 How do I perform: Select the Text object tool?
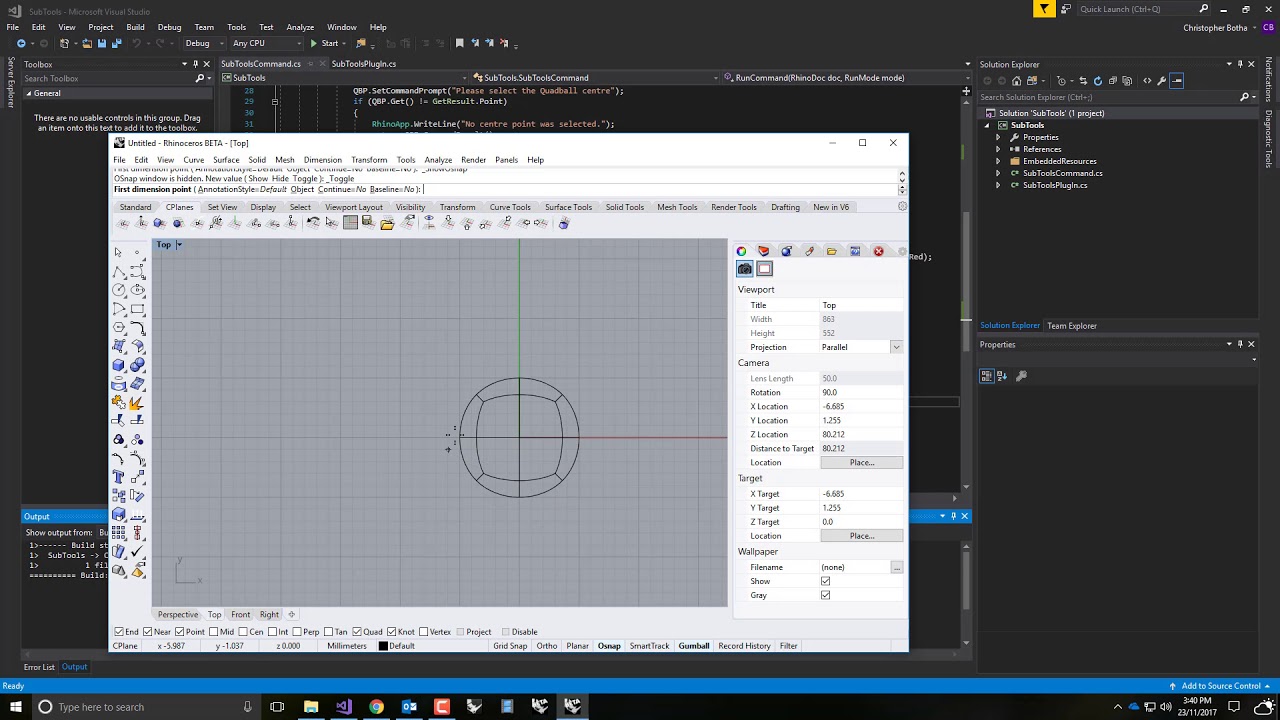coord(119,477)
